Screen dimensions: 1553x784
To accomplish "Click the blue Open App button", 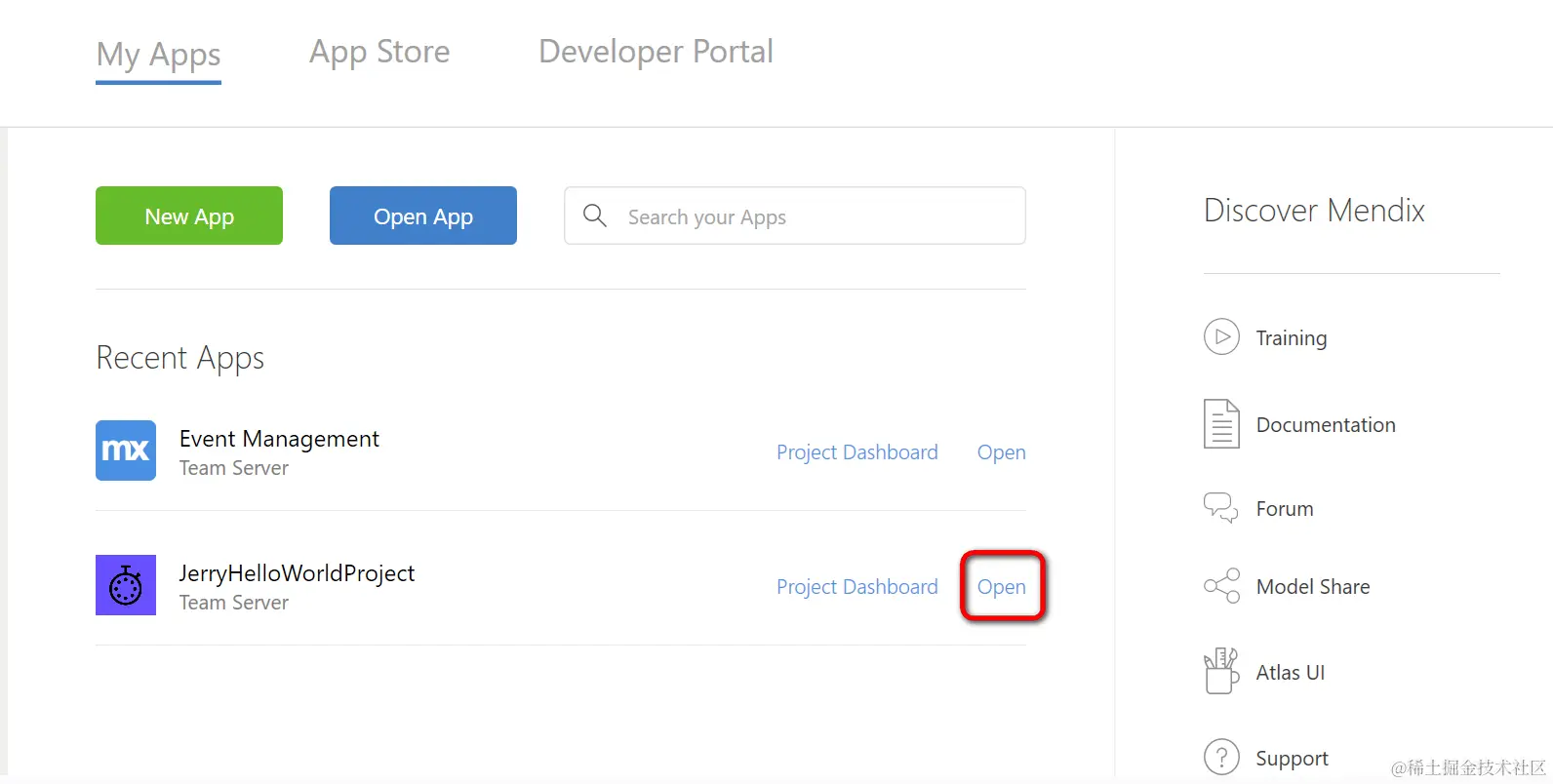I will 423,216.
